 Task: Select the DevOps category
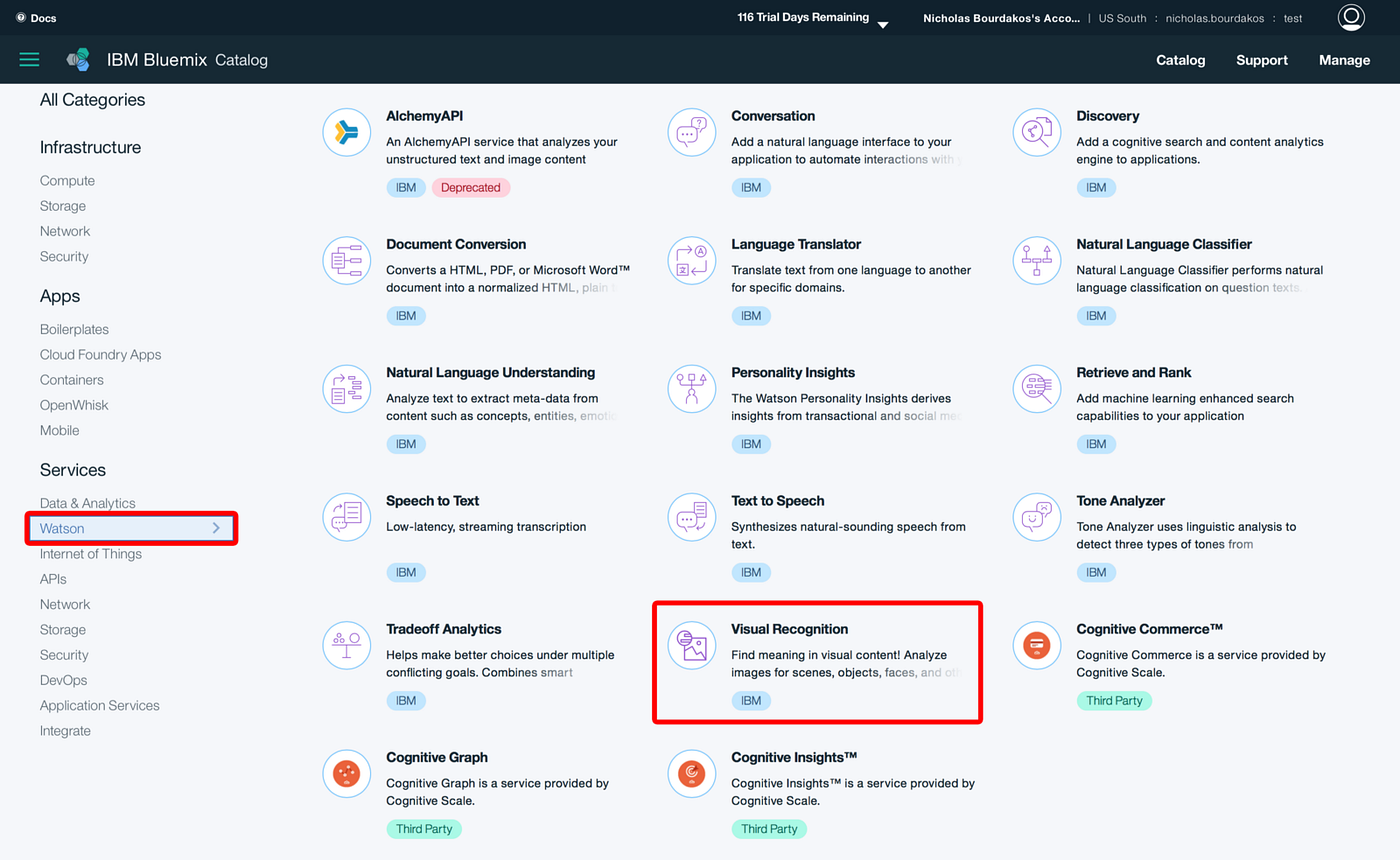[62, 680]
